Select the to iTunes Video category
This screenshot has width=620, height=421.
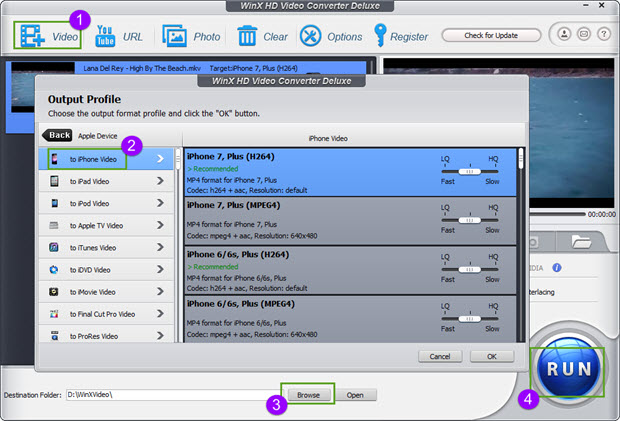coord(106,247)
